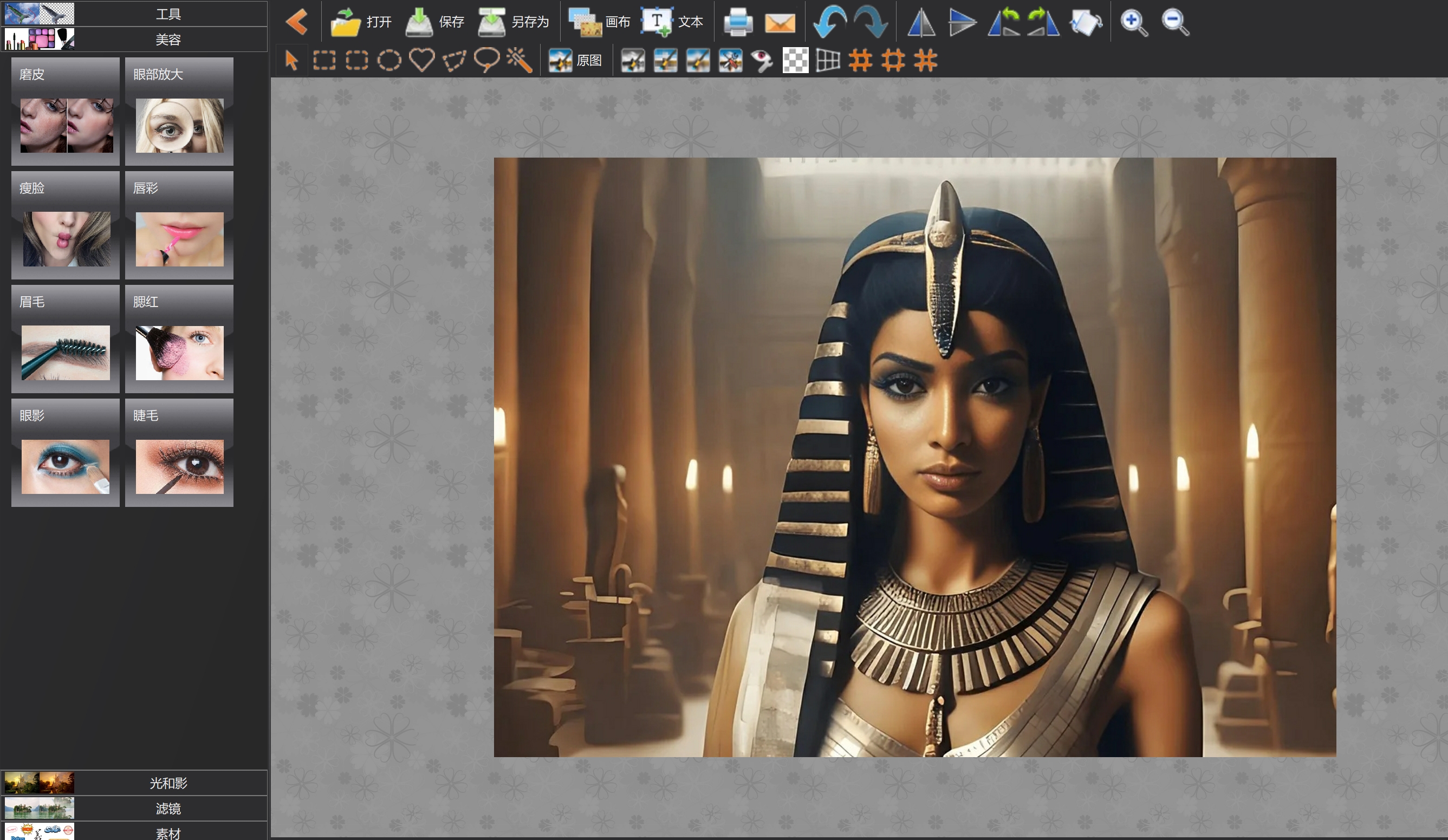Image resolution: width=1448 pixels, height=840 pixels.
Task: Select elliptical selection tool
Action: pyautogui.click(x=389, y=60)
